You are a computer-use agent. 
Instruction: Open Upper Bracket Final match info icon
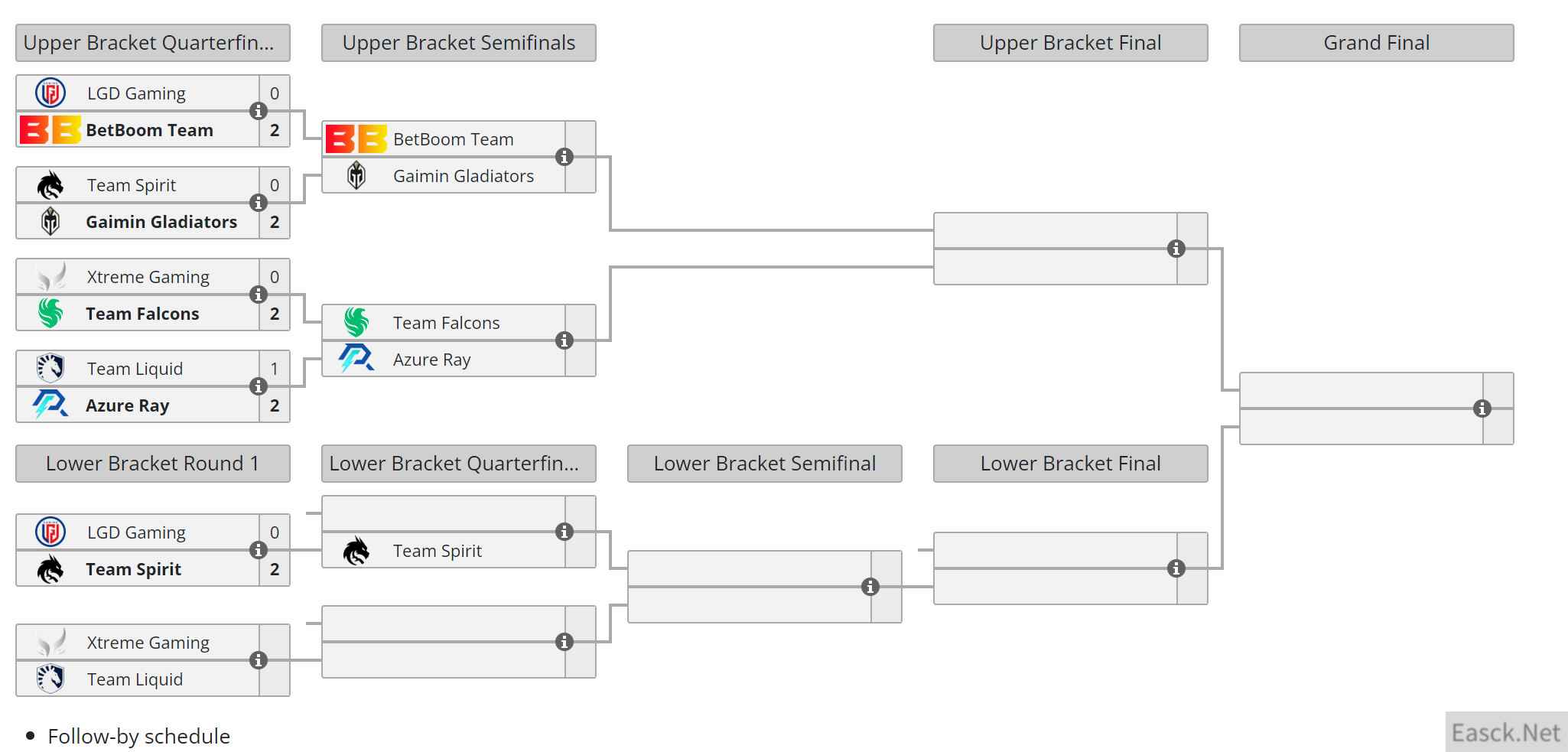(x=1176, y=249)
